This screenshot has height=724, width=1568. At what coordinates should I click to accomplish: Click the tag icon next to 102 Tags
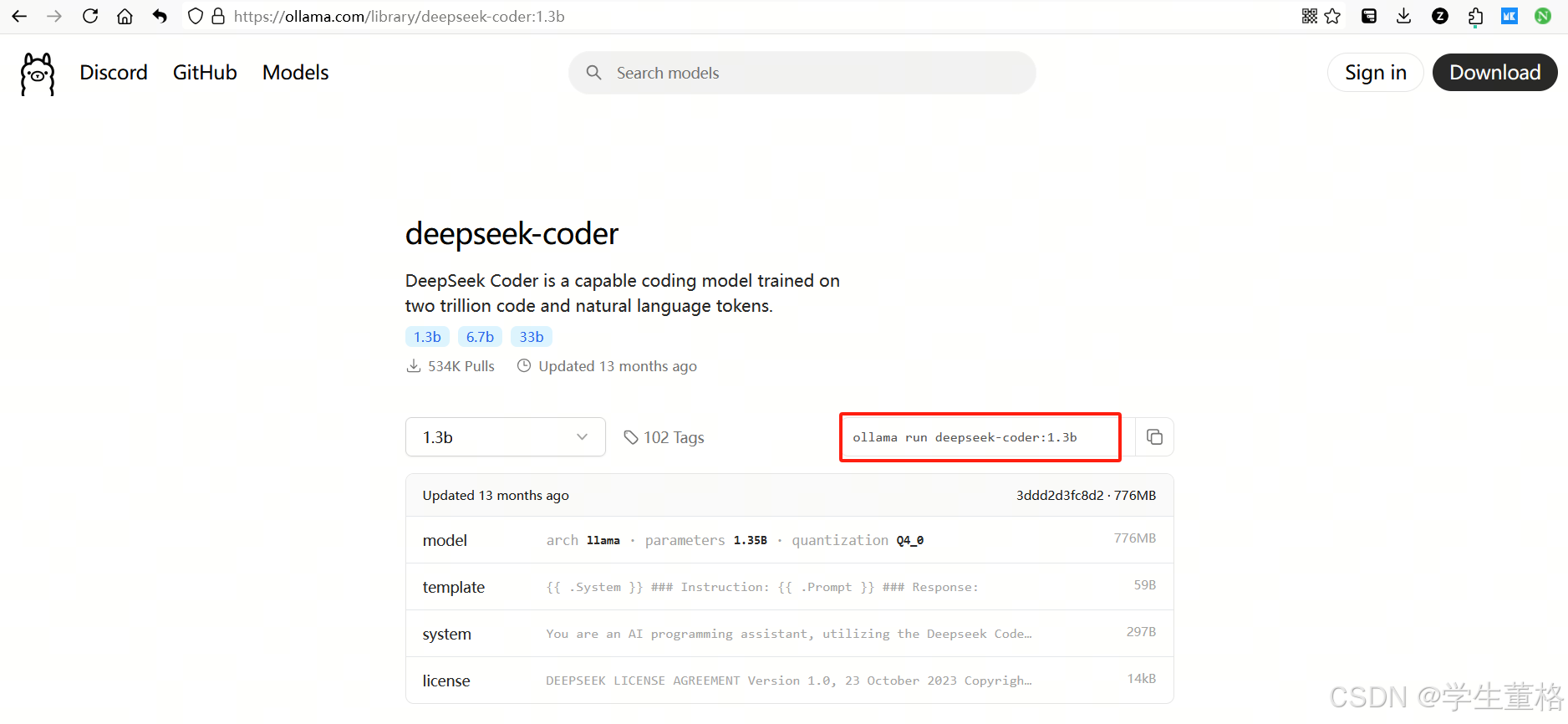[x=631, y=437]
